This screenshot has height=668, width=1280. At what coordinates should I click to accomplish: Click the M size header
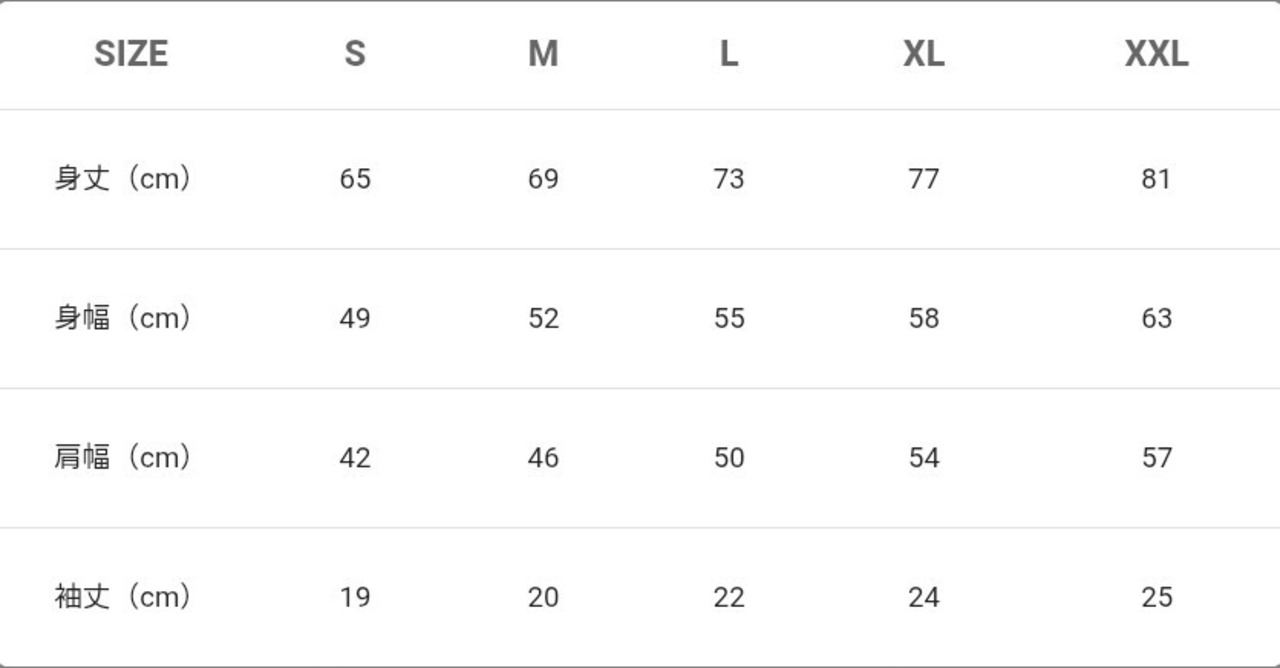[x=543, y=54]
